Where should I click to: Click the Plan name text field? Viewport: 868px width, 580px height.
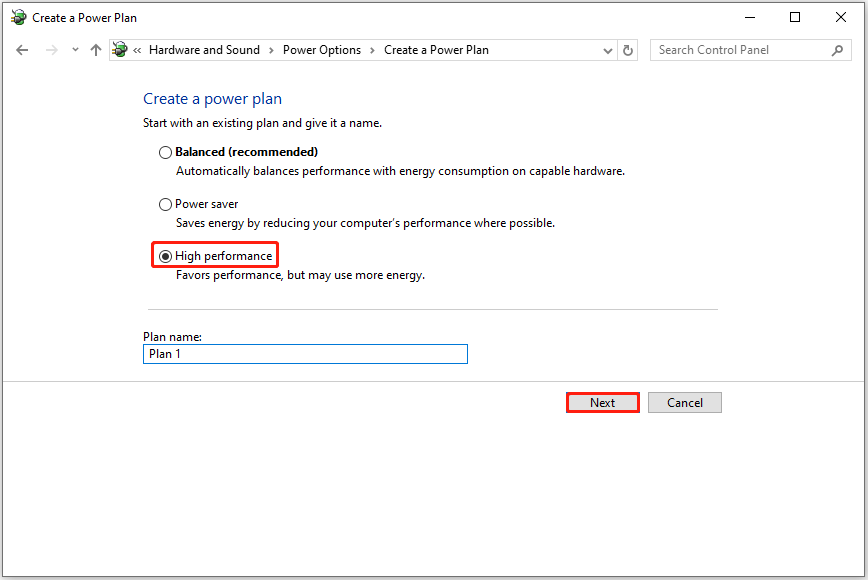pos(305,354)
